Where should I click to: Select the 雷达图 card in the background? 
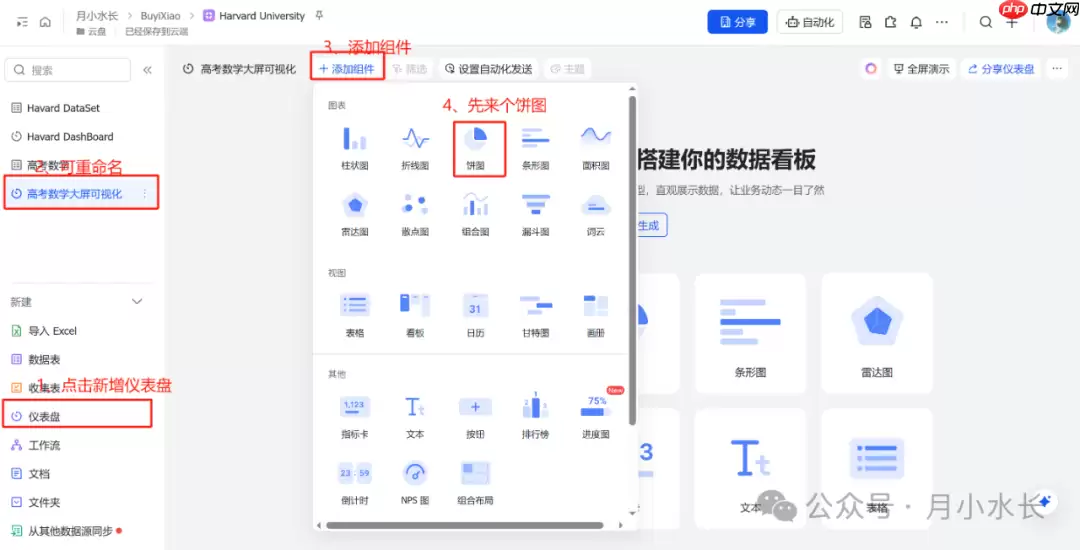click(x=877, y=334)
